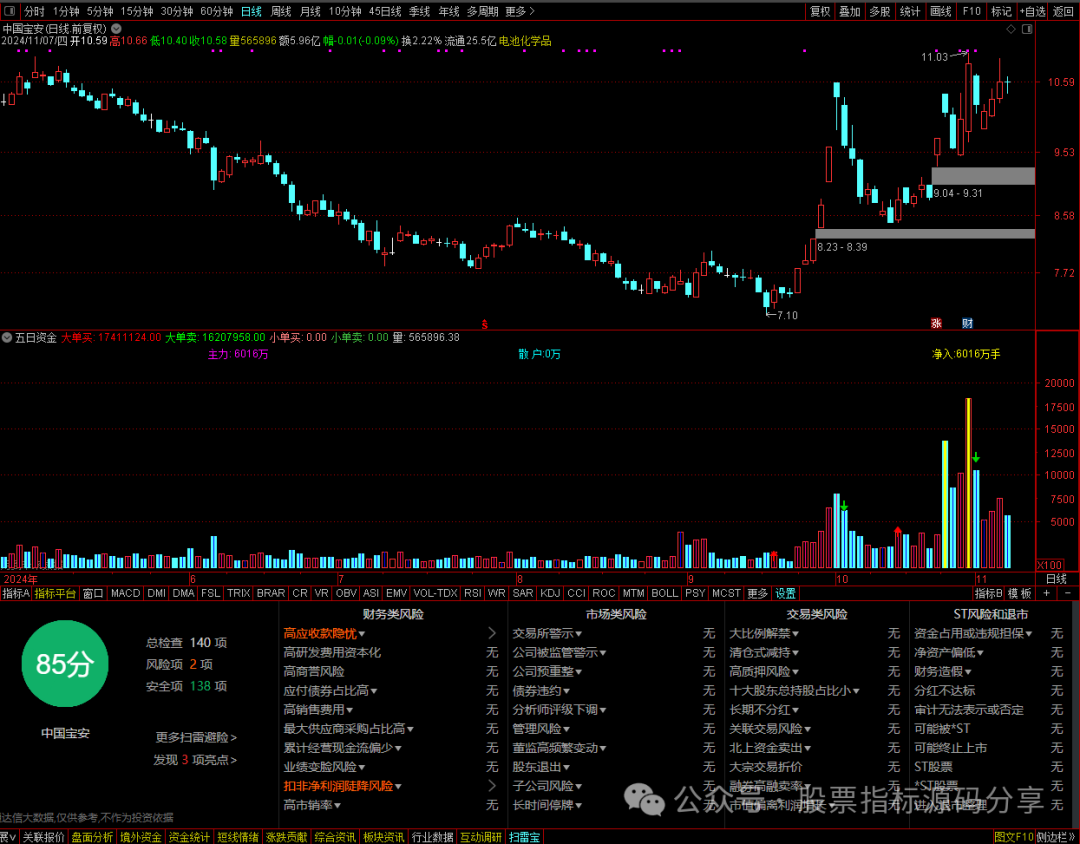This screenshot has width=1080, height=844.
Task: Click the plus zoom button beside 模板
Action: click(1047, 593)
